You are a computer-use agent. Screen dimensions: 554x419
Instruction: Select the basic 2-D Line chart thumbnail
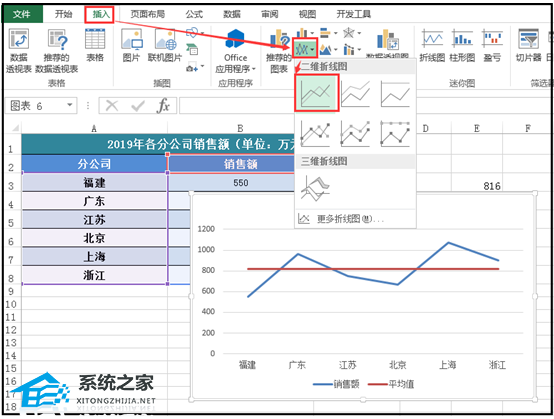(316, 93)
